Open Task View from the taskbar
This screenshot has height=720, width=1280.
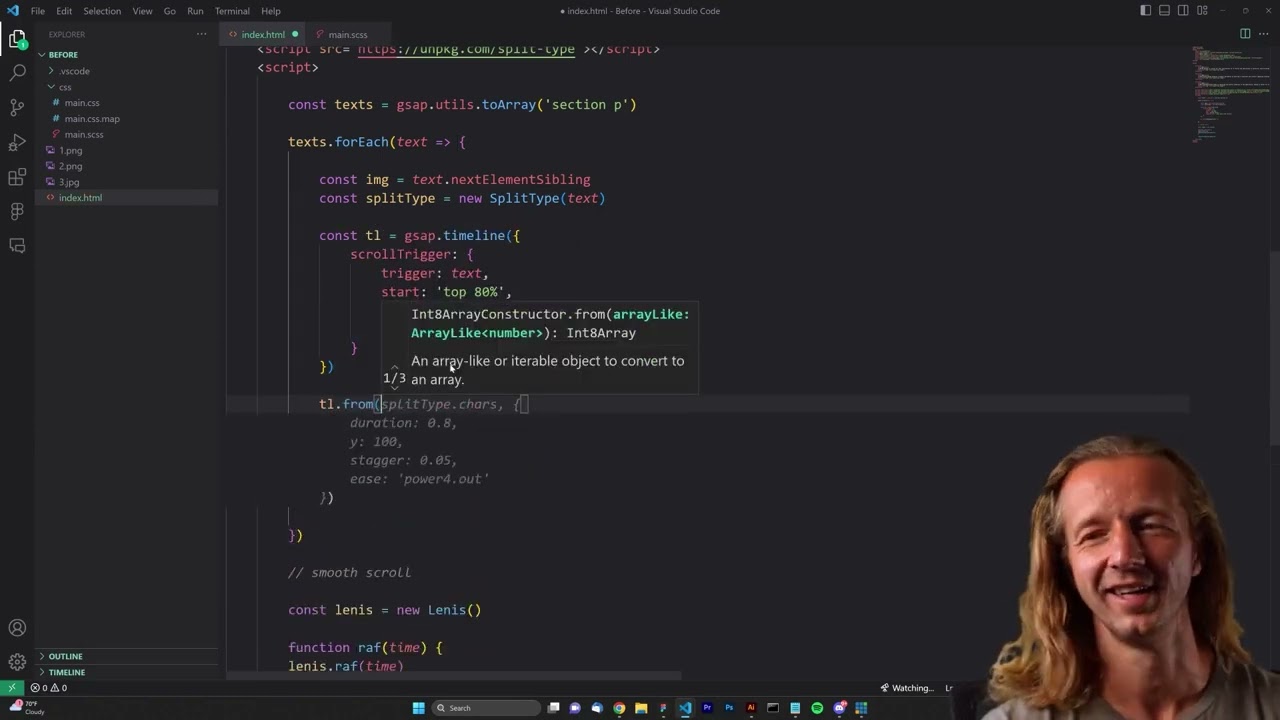553,708
